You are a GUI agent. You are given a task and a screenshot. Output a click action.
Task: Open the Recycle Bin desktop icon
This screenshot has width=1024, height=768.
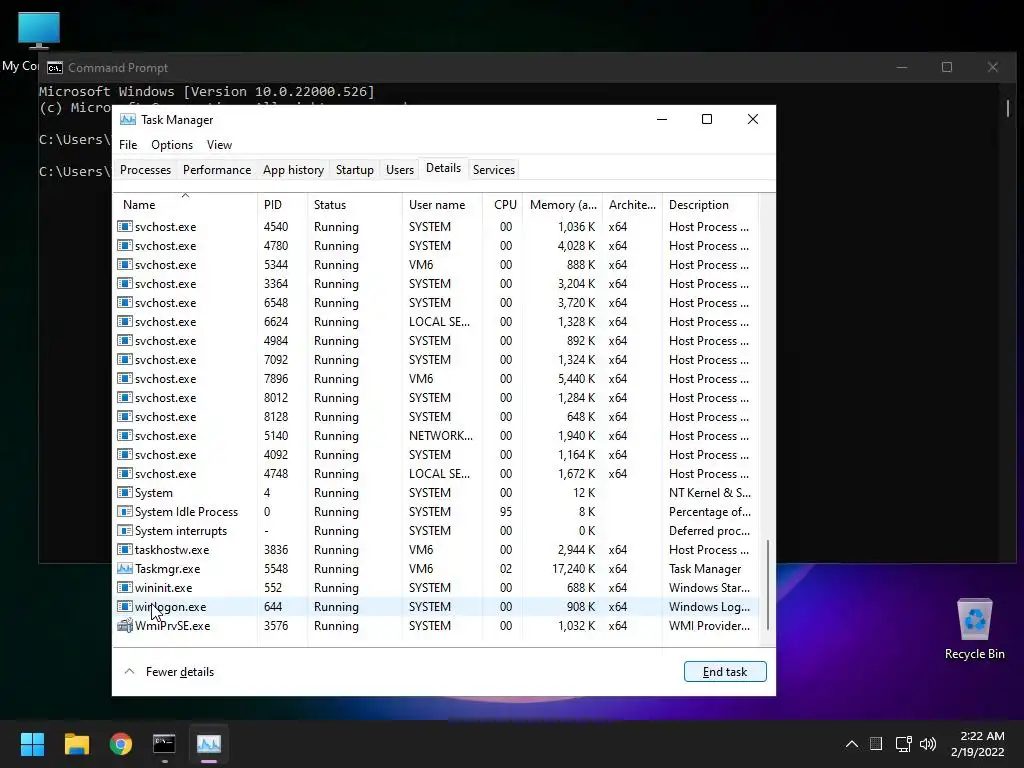point(974,628)
